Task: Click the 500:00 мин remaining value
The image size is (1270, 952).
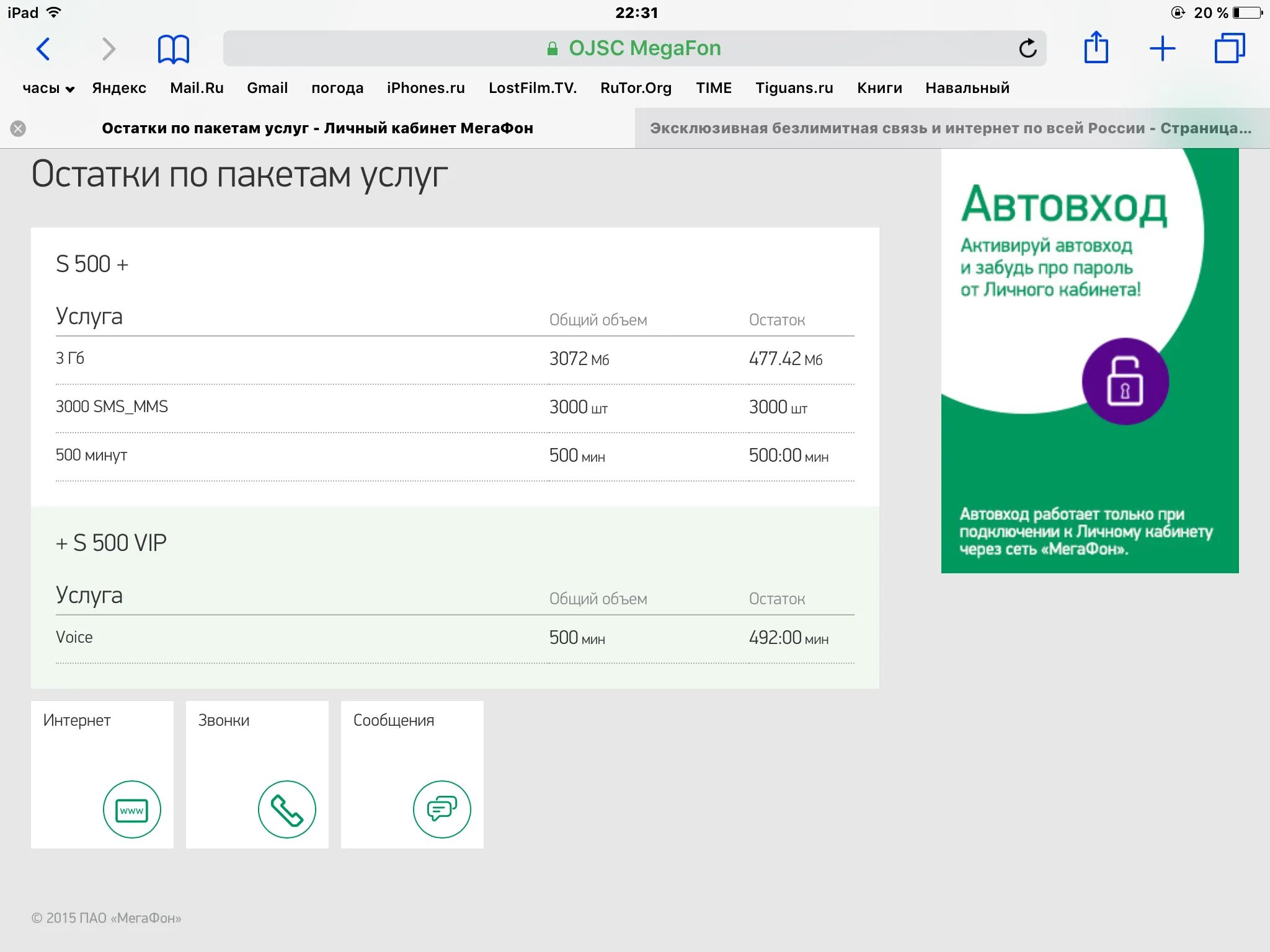Action: [x=788, y=455]
